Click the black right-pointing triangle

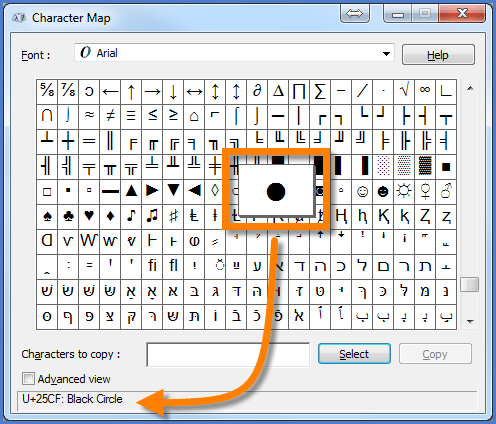pos(152,191)
